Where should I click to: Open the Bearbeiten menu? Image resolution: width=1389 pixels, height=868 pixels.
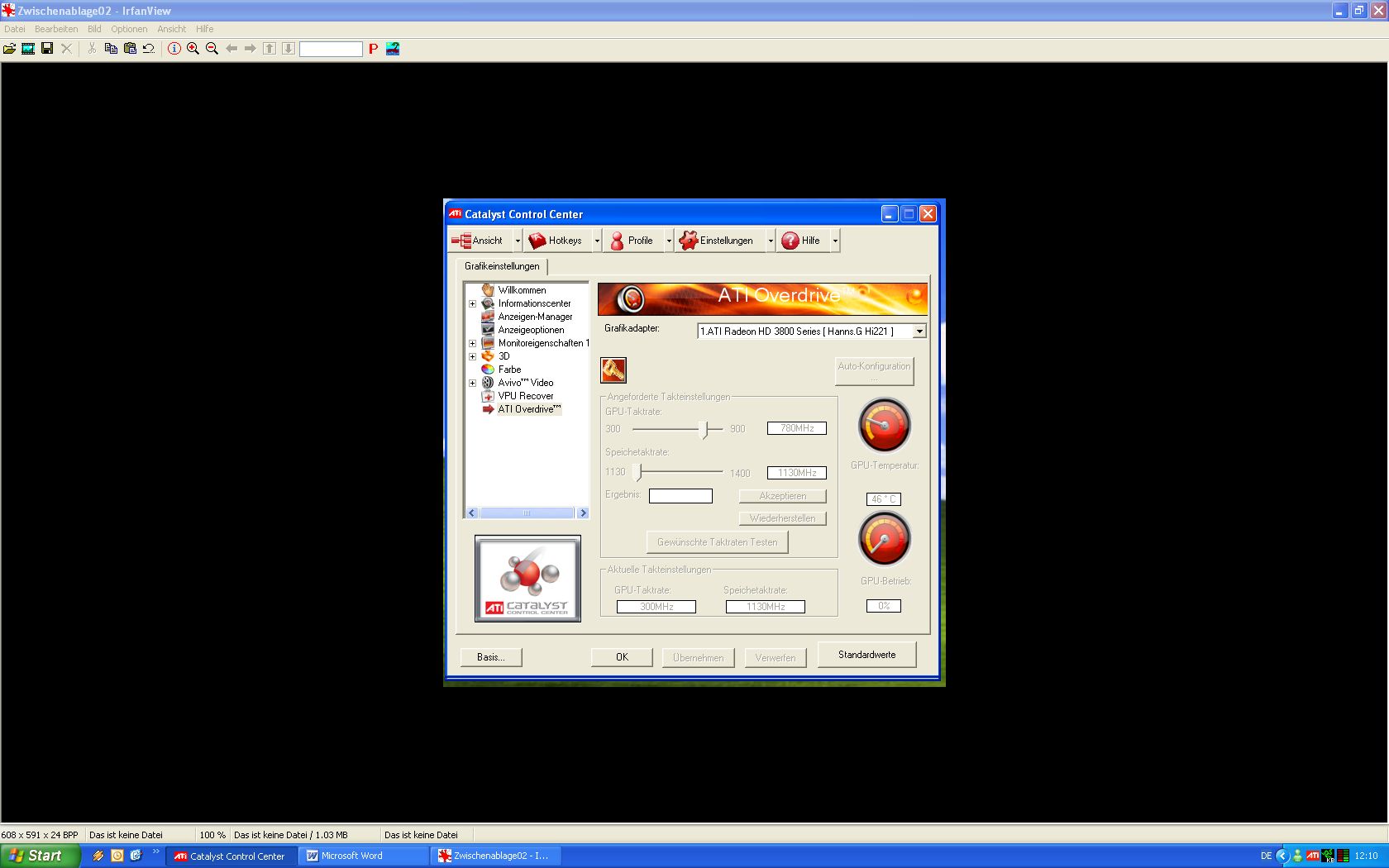coord(56,29)
